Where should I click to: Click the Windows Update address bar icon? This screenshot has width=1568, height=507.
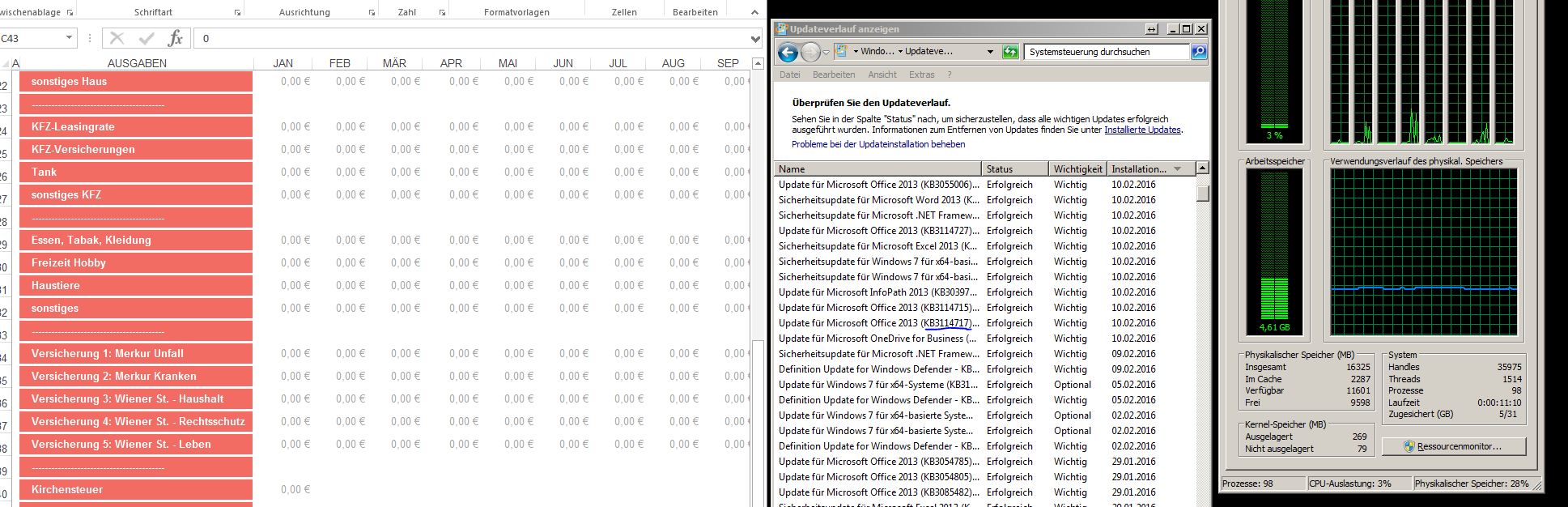(x=842, y=51)
